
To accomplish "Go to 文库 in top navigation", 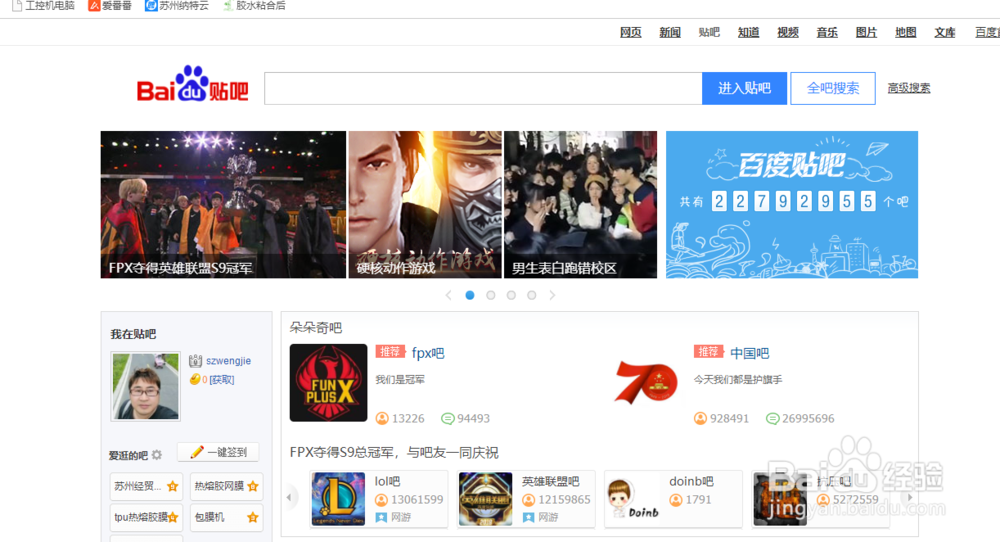I will point(945,33).
